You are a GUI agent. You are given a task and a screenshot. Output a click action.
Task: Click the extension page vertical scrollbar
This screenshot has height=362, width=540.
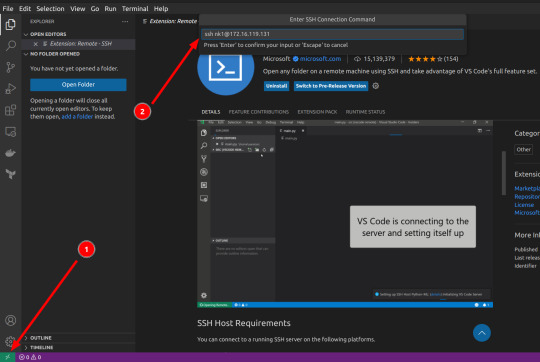tap(504, 173)
